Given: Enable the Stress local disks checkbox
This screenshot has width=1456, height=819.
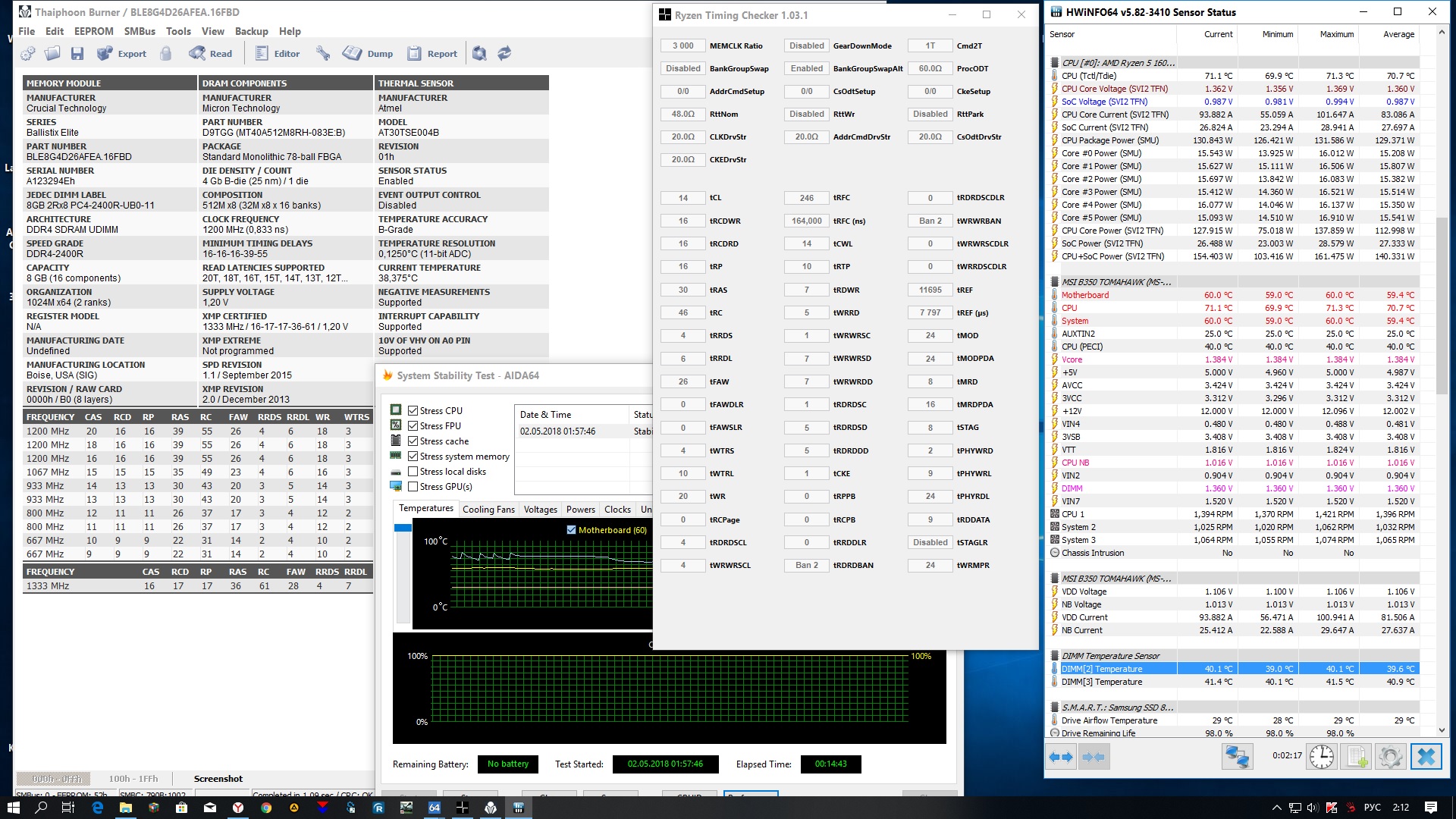Looking at the screenshot, I should coord(413,472).
